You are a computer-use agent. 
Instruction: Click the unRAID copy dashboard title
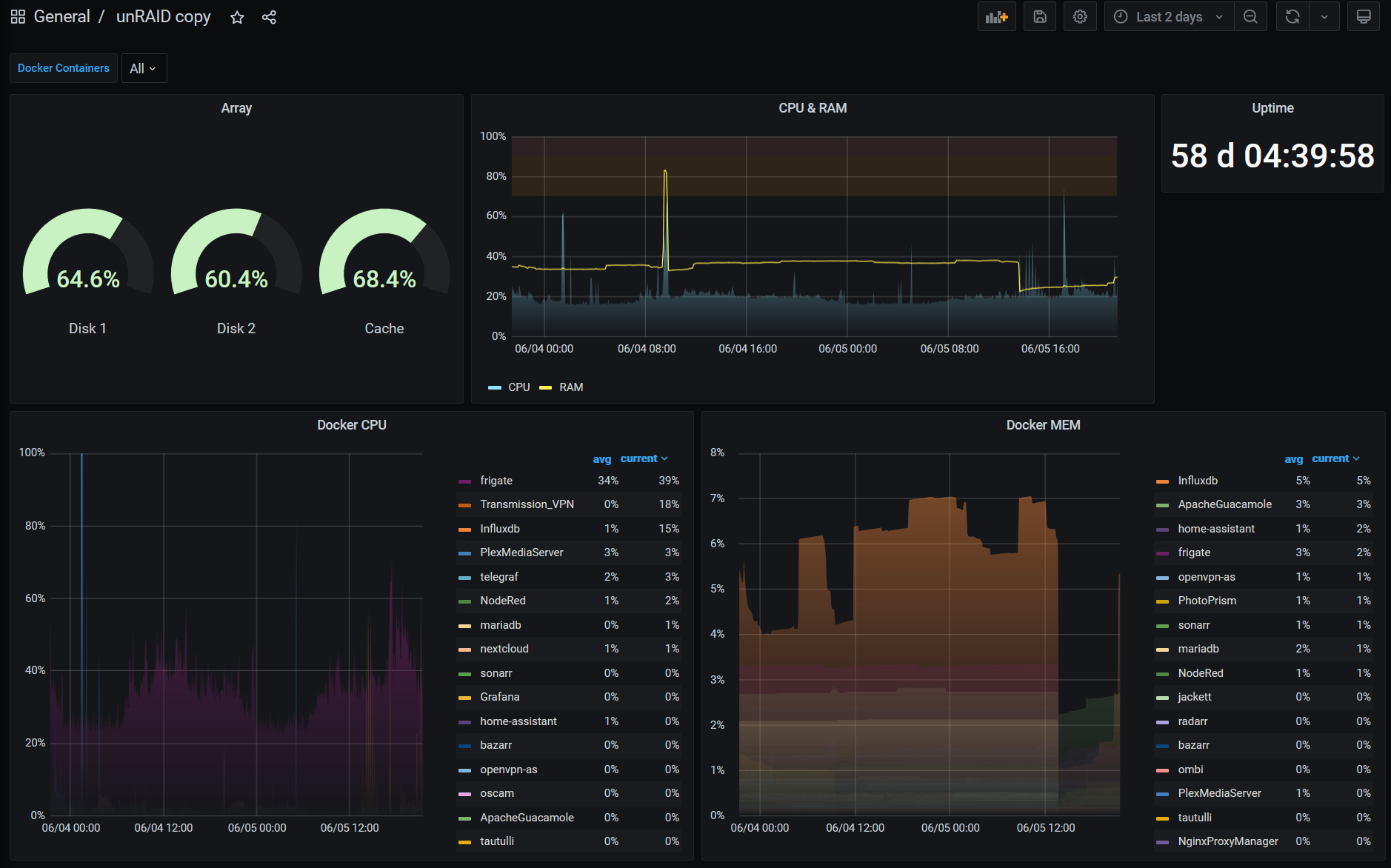point(164,16)
